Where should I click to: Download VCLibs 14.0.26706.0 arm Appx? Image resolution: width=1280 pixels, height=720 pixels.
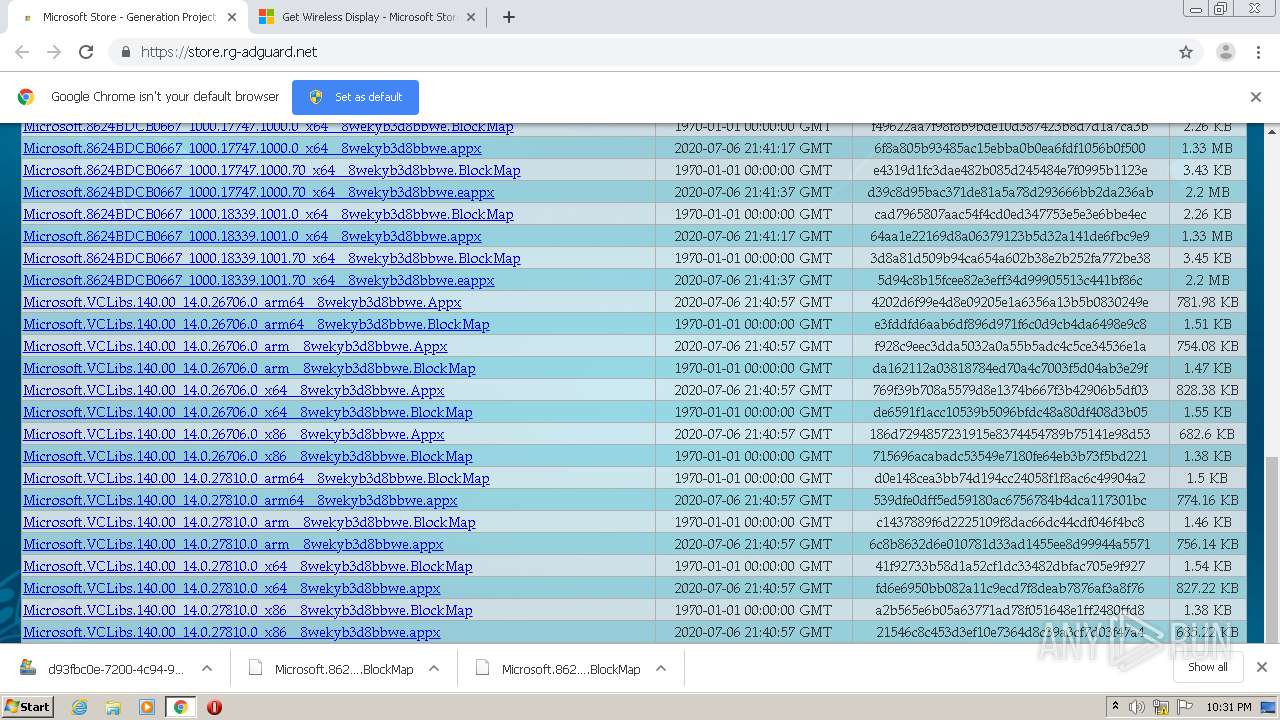(x=235, y=347)
